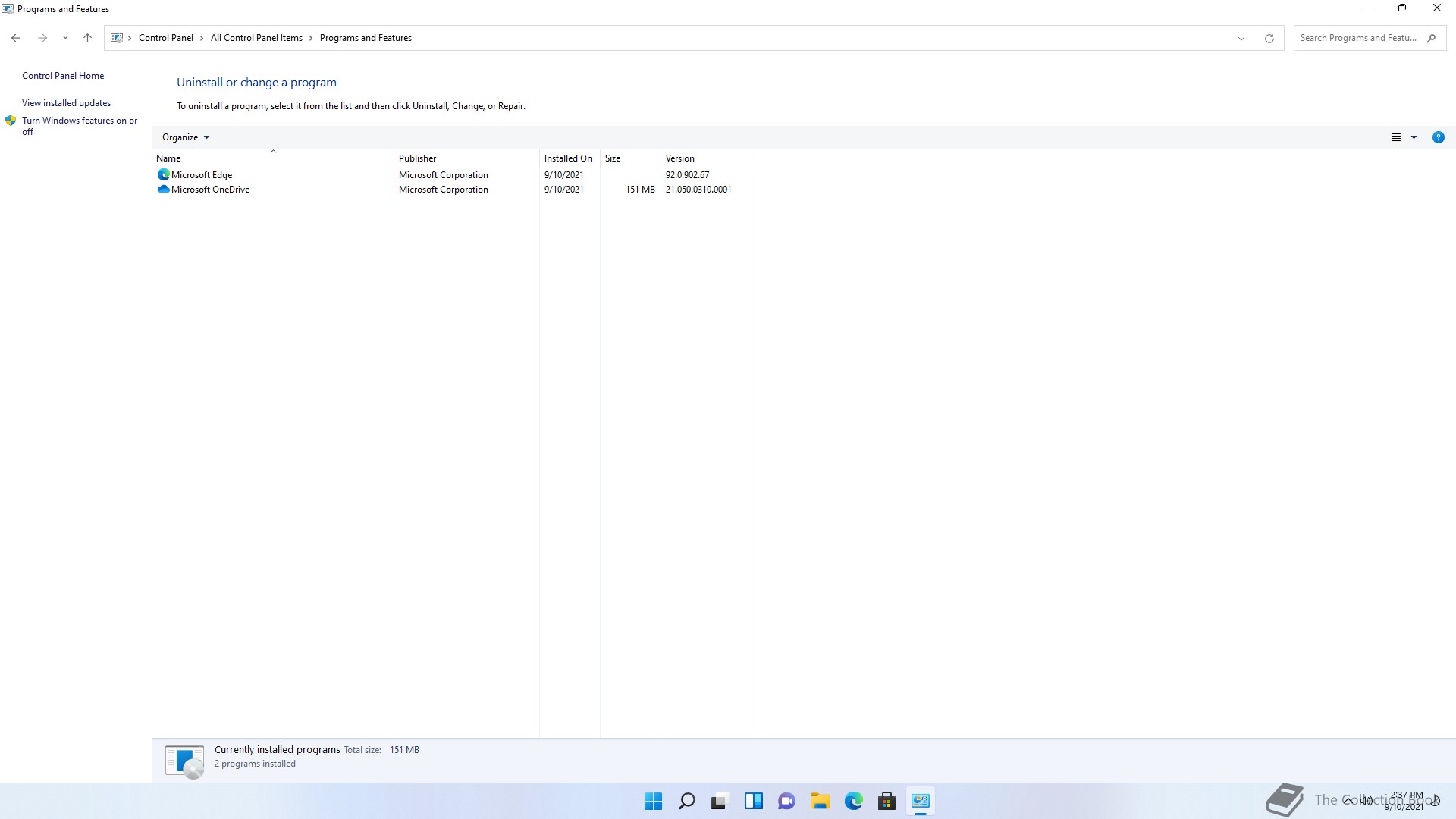Screen dimensions: 1456x819
Task: Click OneDrive version 21.050.0310.0001 cell
Action: 698,190
